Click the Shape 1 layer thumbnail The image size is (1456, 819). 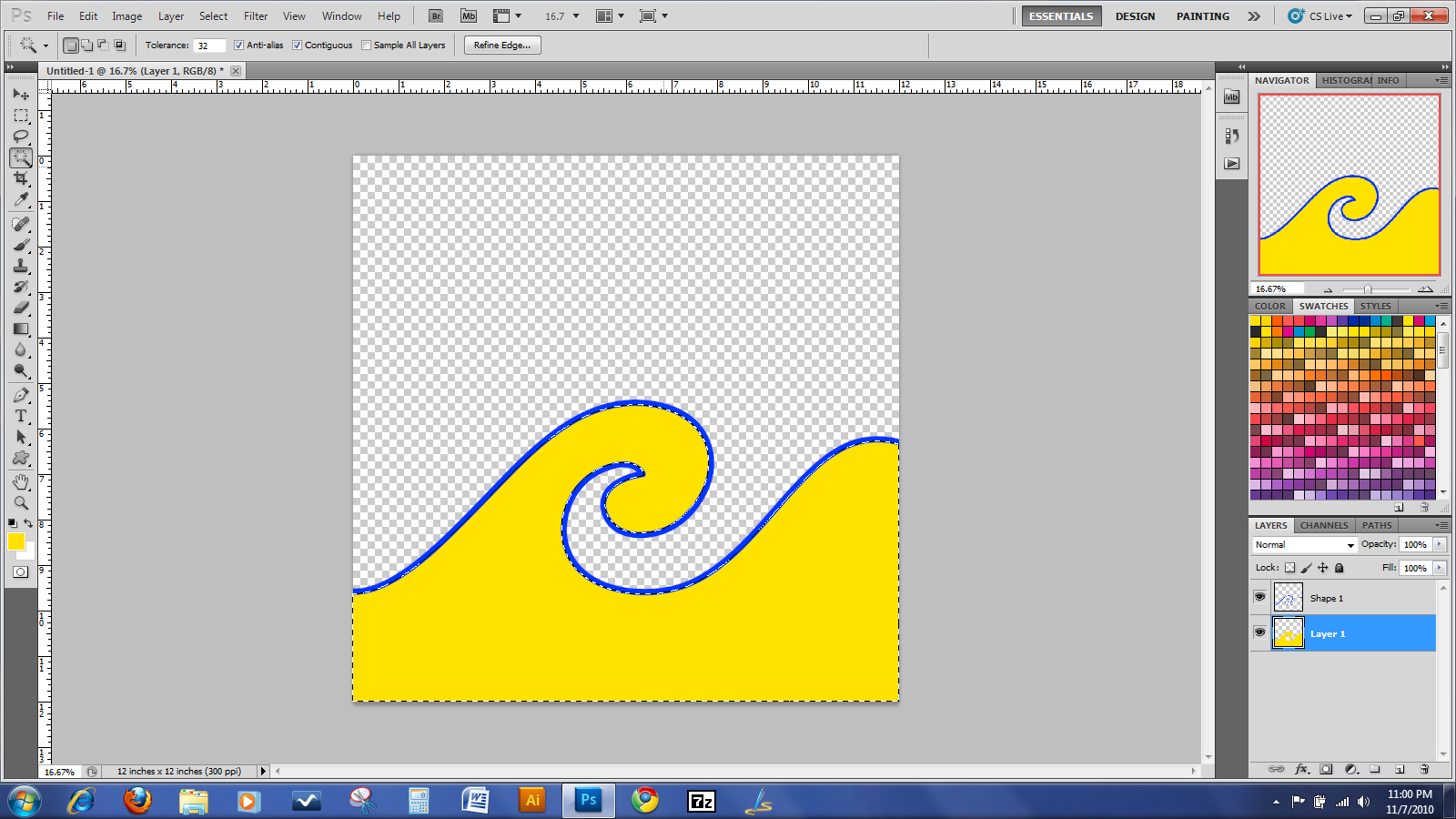tap(1288, 597)
